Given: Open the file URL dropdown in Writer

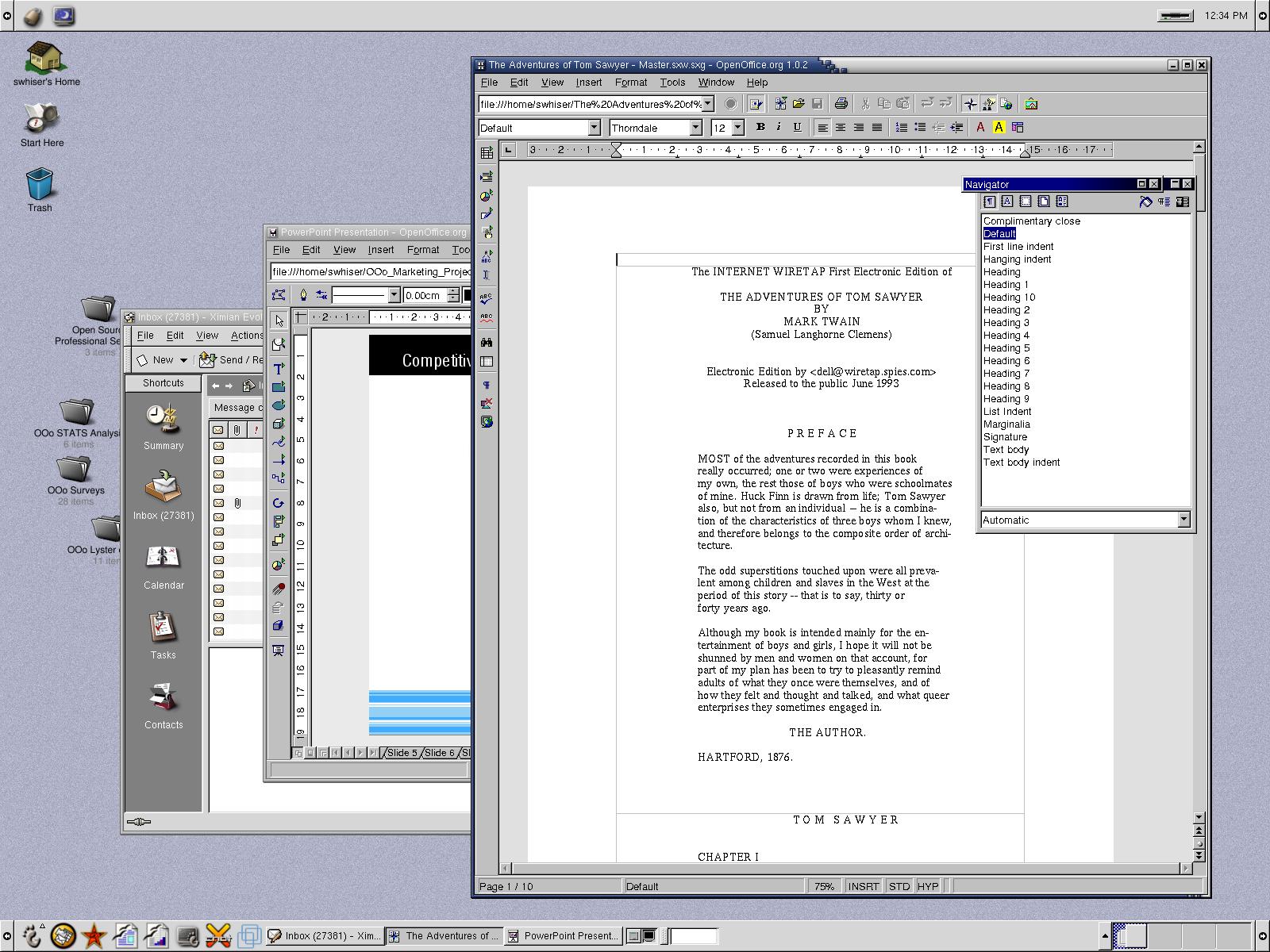Looking at the screenshot, I should point(708,104).
